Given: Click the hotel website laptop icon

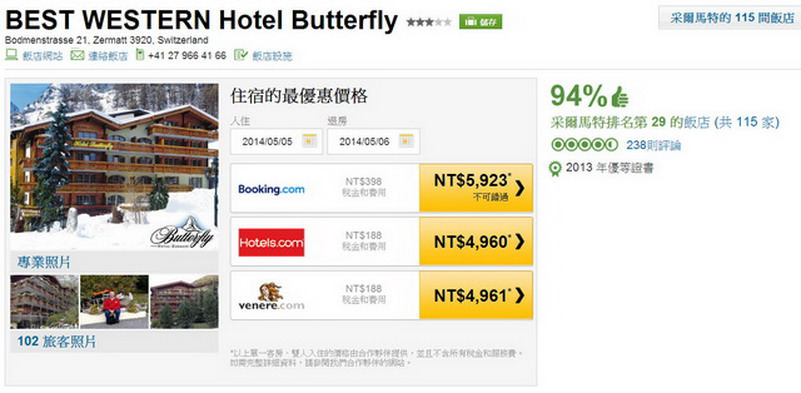Looking at the screenshot, I should [x=11, y=55].
